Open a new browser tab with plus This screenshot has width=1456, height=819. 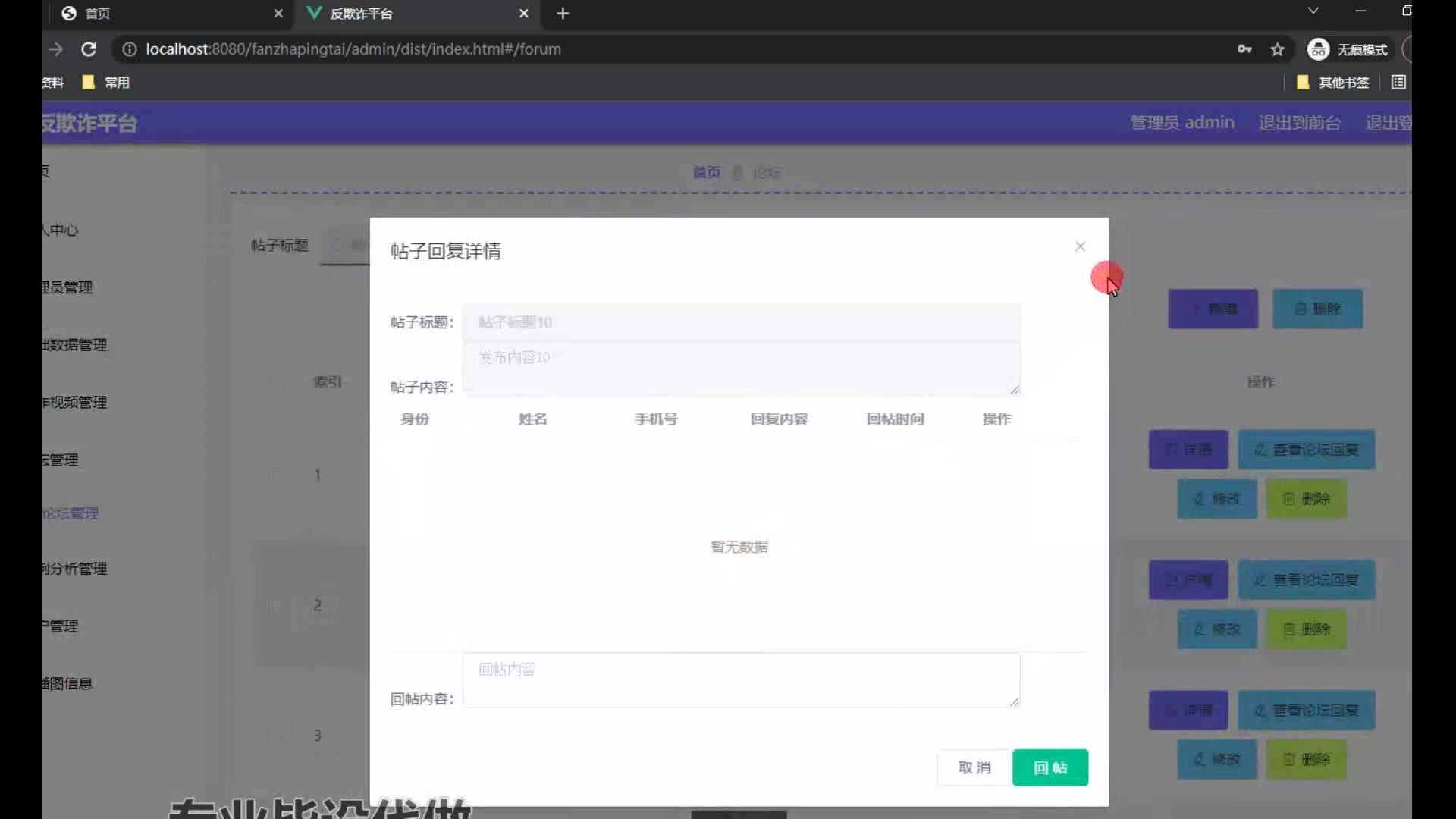pos(563,14)
